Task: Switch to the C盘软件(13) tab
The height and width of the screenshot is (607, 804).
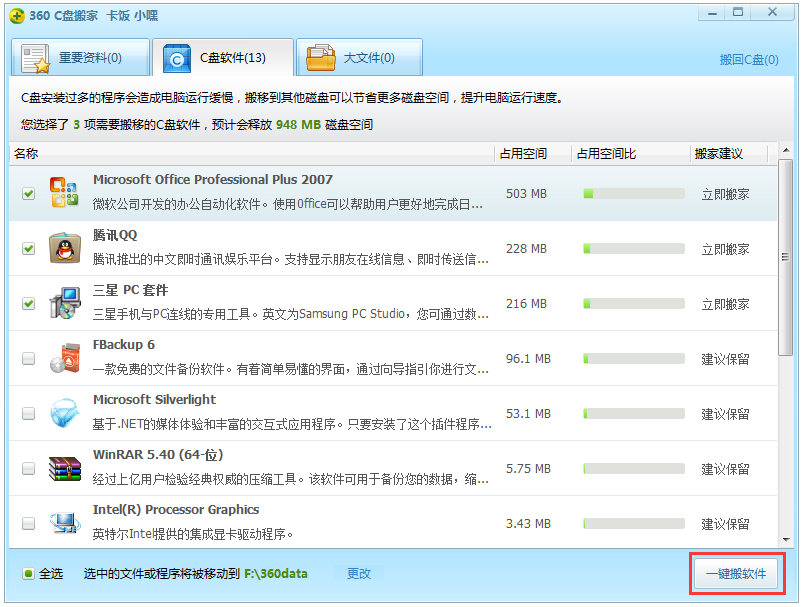Action: [223, 57]
